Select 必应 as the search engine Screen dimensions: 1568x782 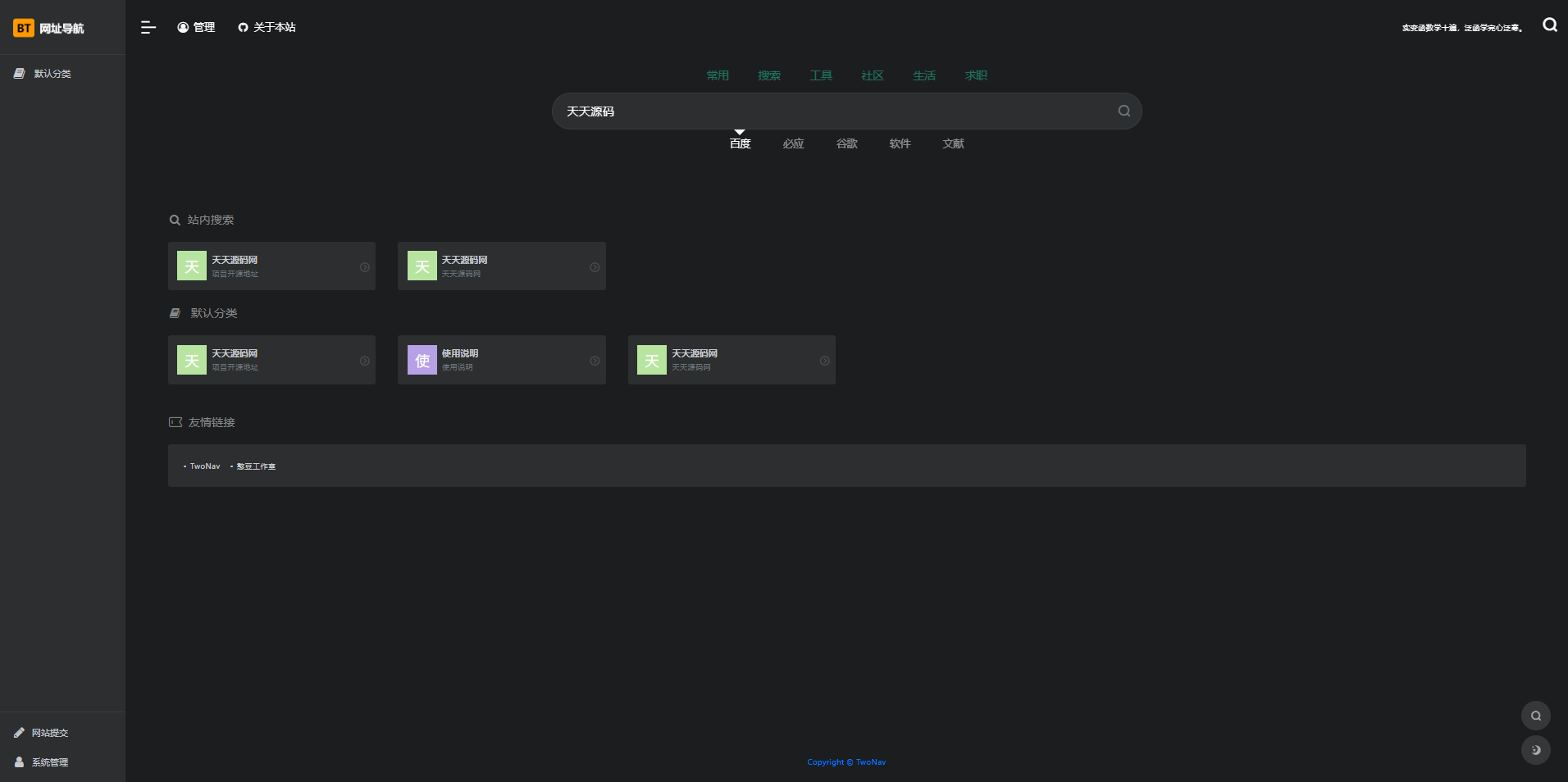point(793,143)
